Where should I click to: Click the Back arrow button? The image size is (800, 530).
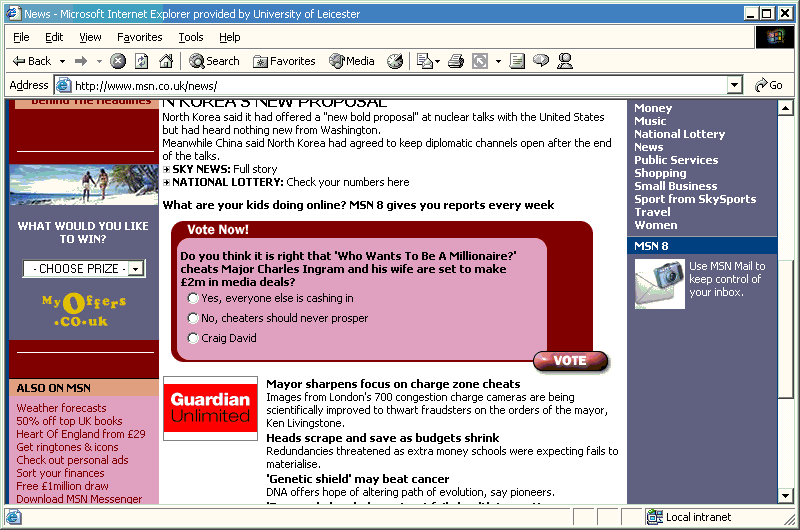coord(32,61)
